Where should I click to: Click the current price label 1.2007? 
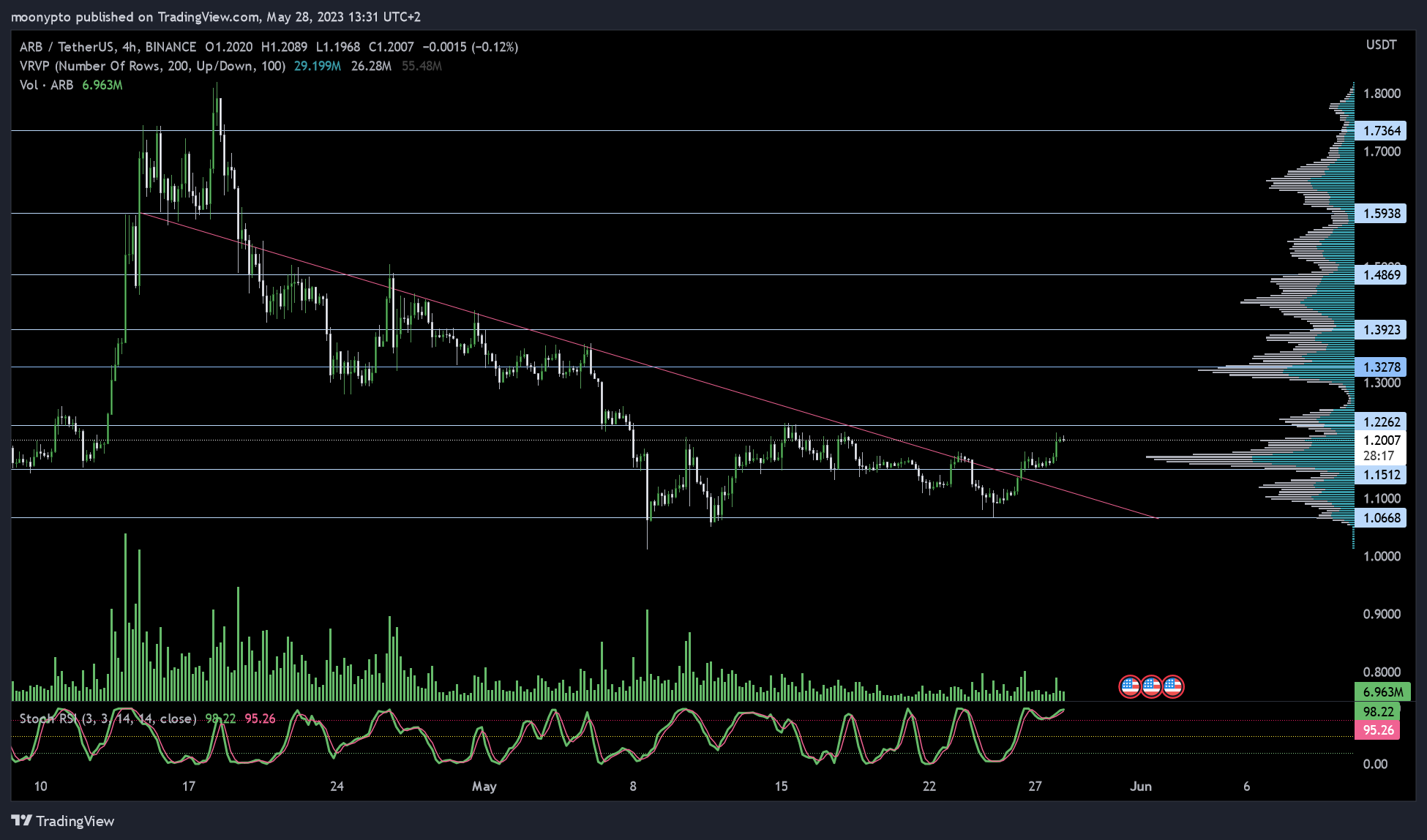[1380, 440]
